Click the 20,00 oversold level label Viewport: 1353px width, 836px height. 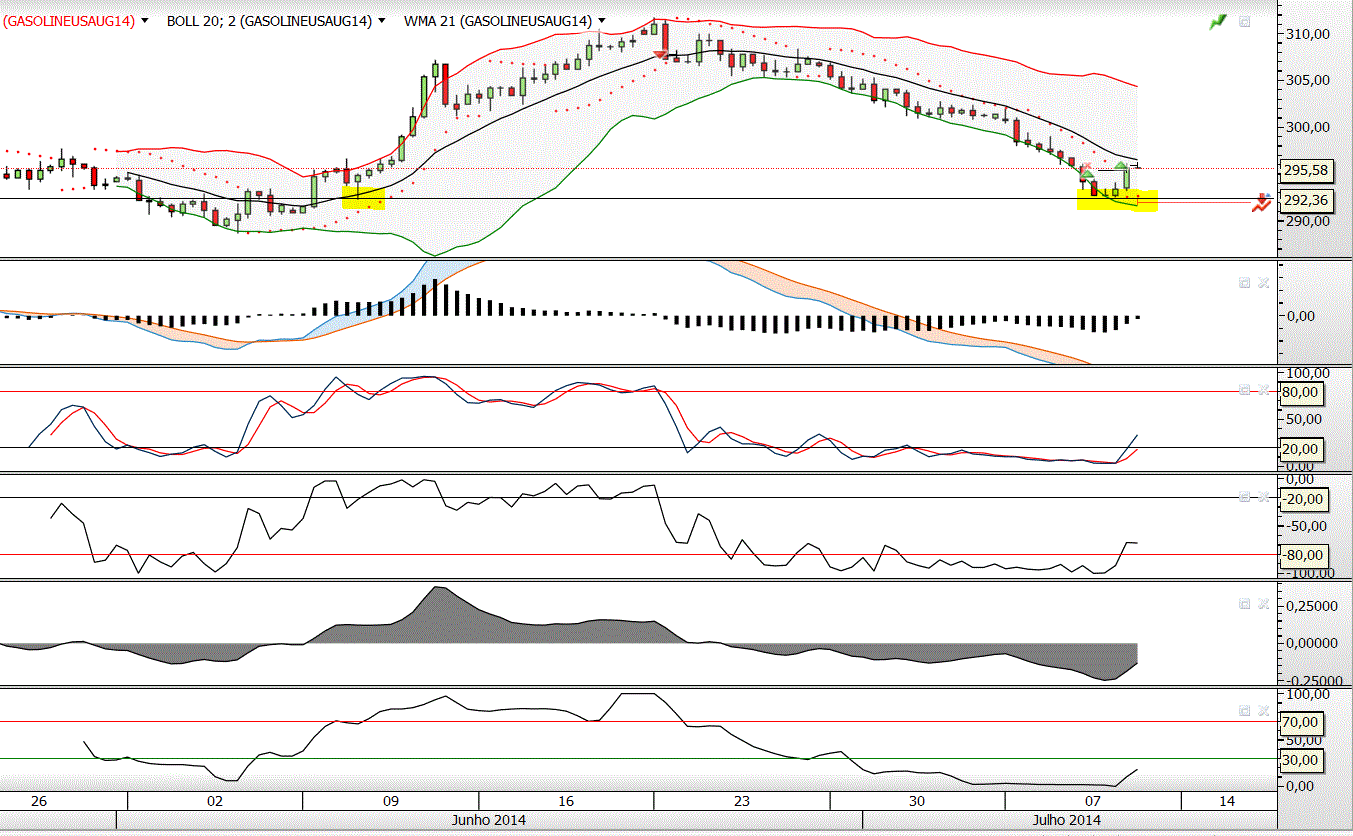(1300, 449)
